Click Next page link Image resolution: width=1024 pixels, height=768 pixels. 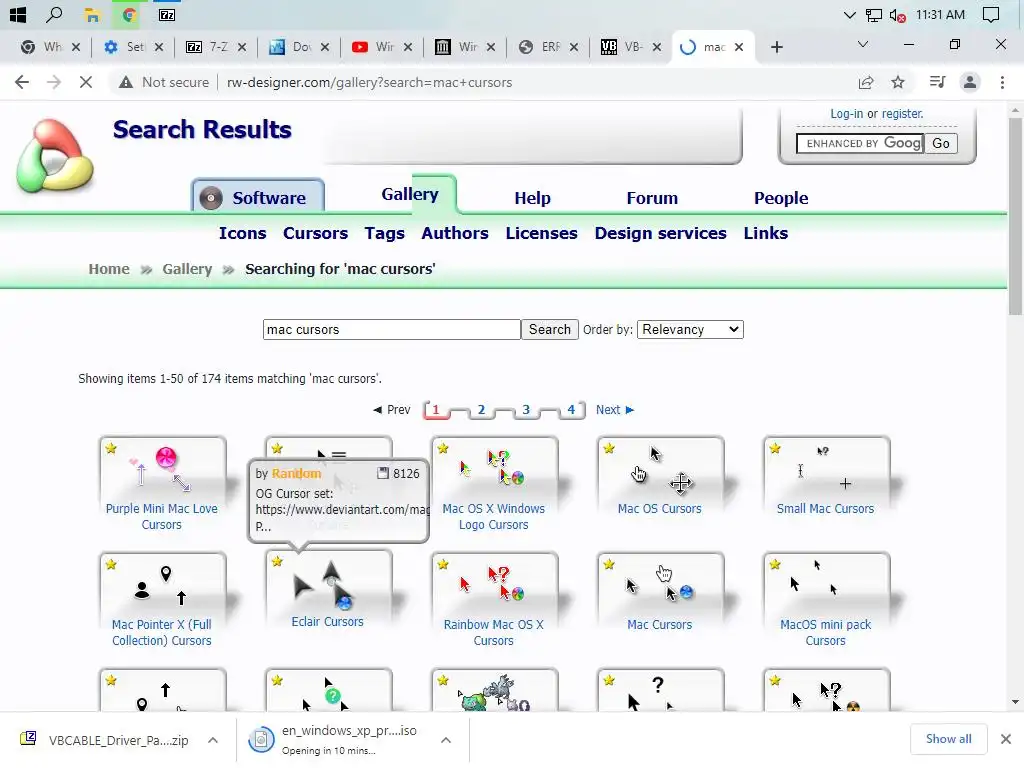pos(615,409)
